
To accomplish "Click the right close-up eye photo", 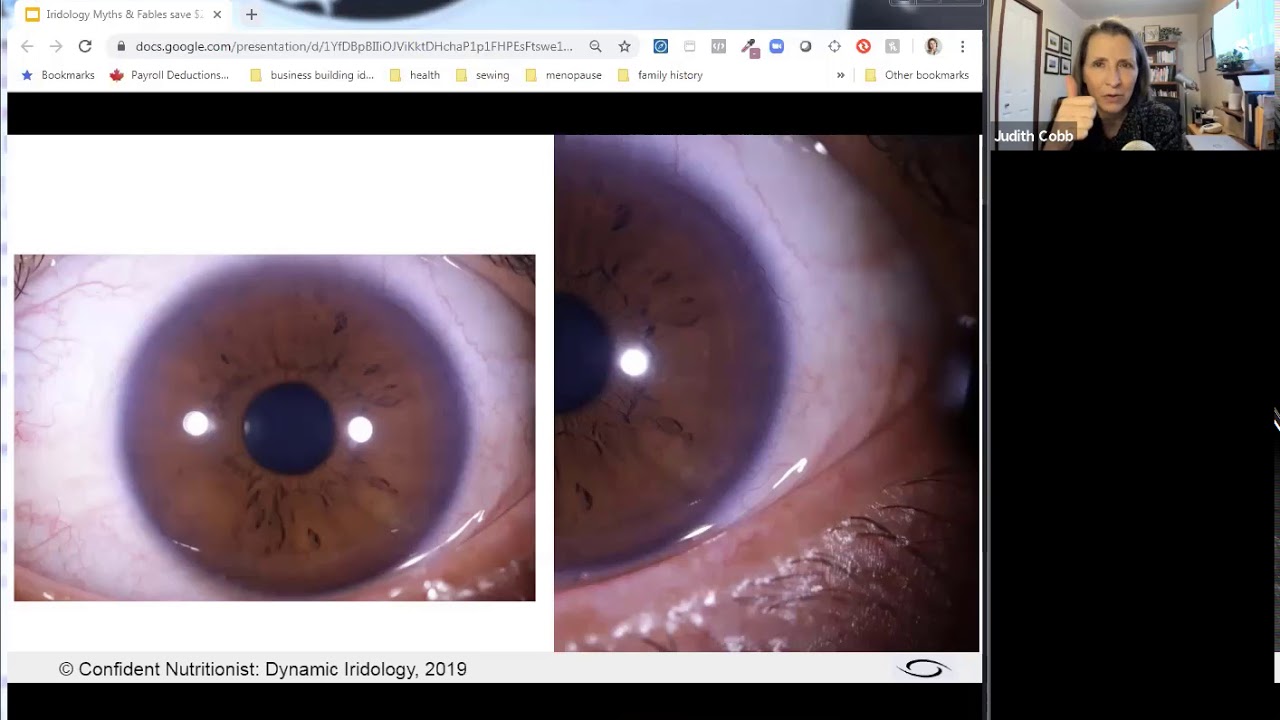I will 767,393.
